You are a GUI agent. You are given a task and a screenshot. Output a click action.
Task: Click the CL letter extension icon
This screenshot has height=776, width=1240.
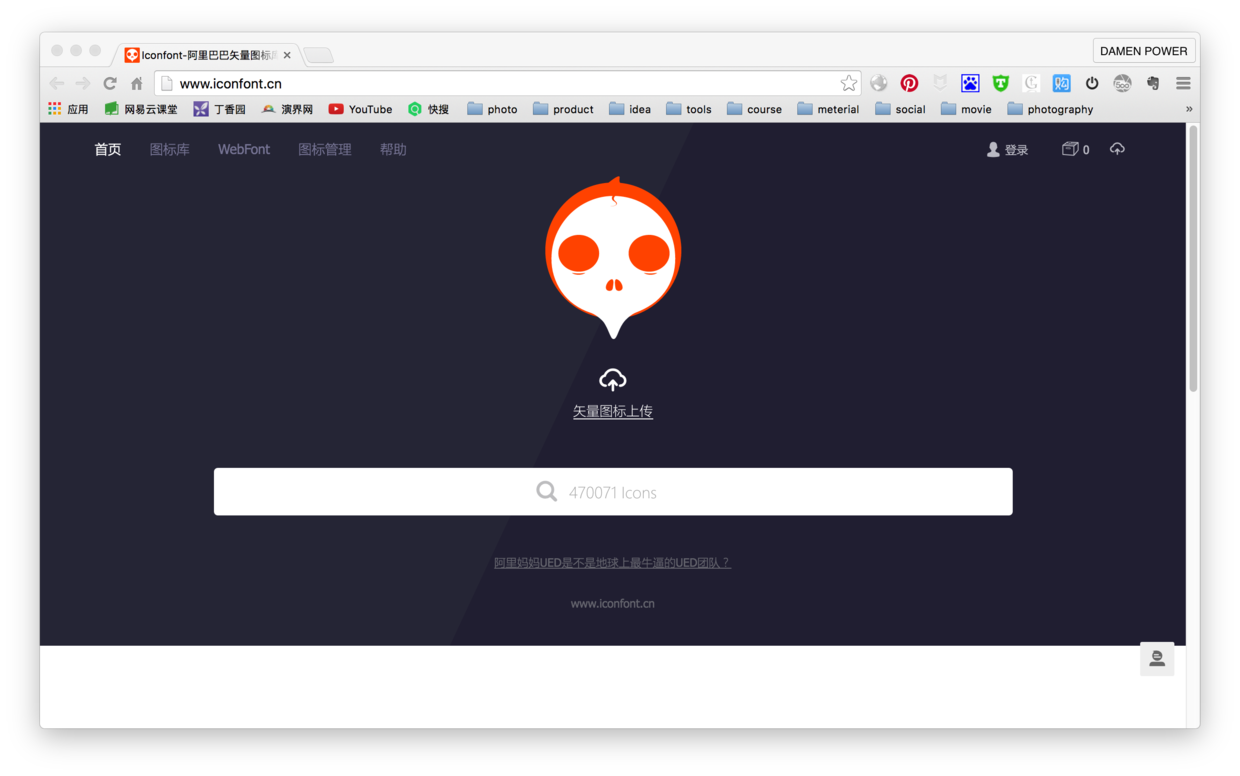[x=1031, y=83]
